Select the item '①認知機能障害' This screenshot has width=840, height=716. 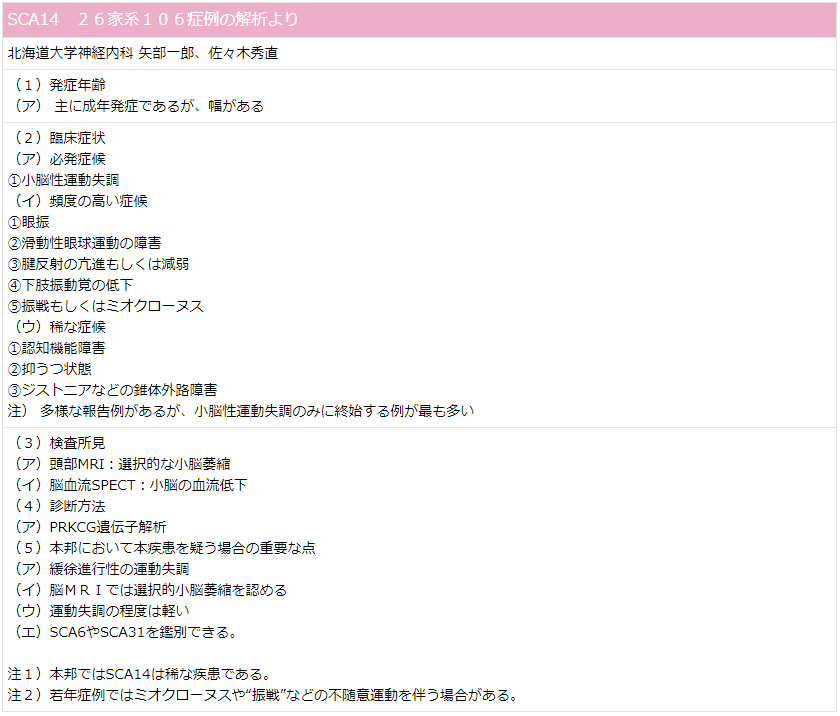56,348
